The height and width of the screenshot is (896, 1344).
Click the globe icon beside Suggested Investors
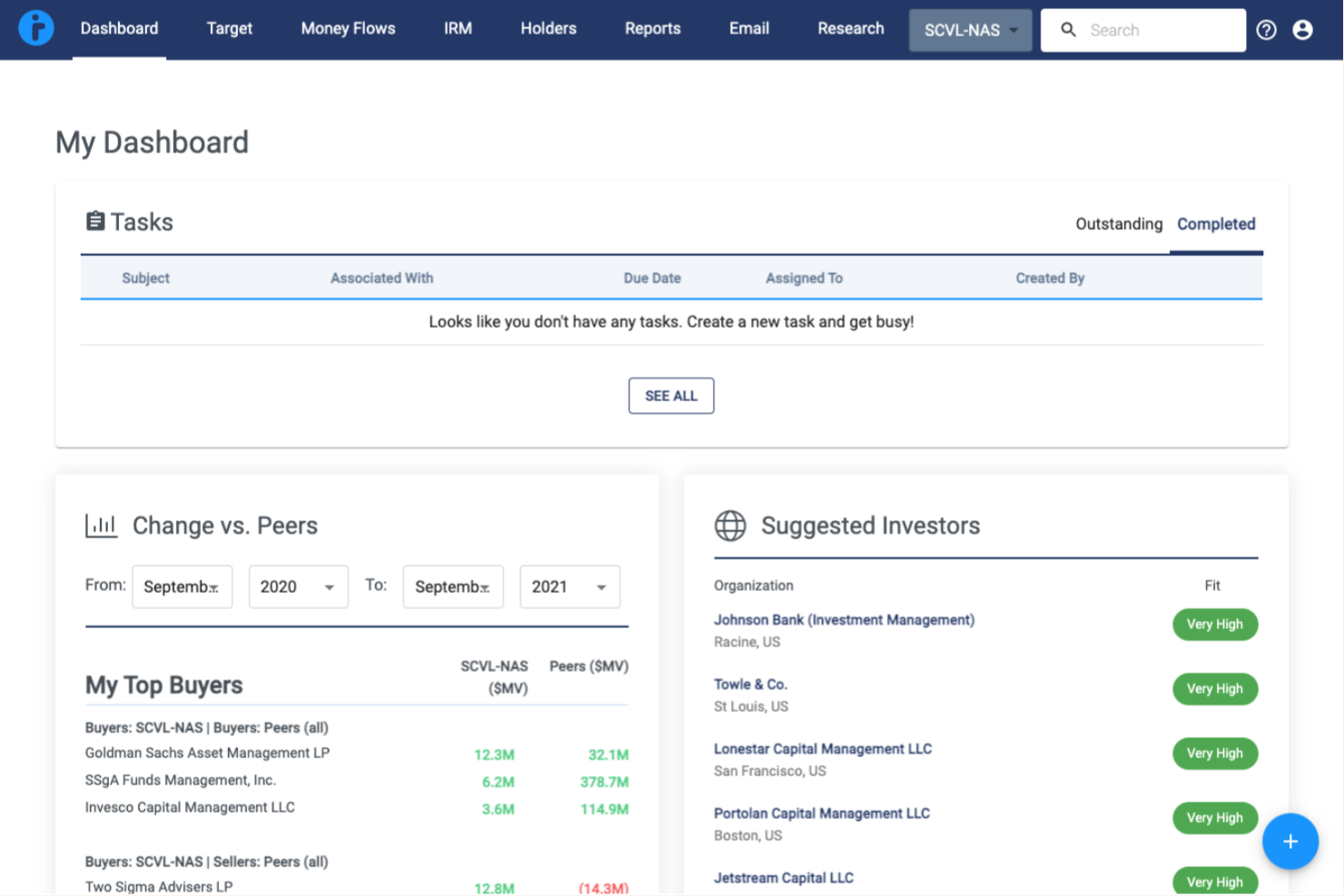730,526
